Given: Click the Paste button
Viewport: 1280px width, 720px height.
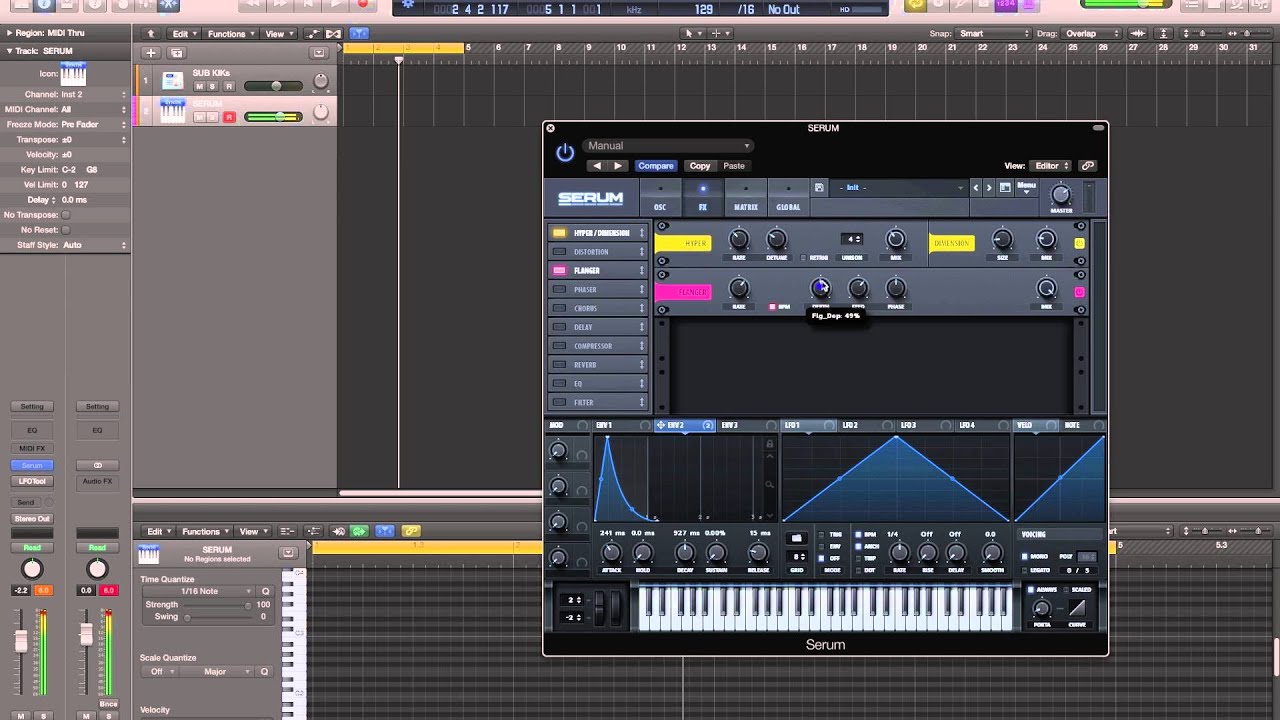Looking at the screenshot, I should (x=734, y=166).
